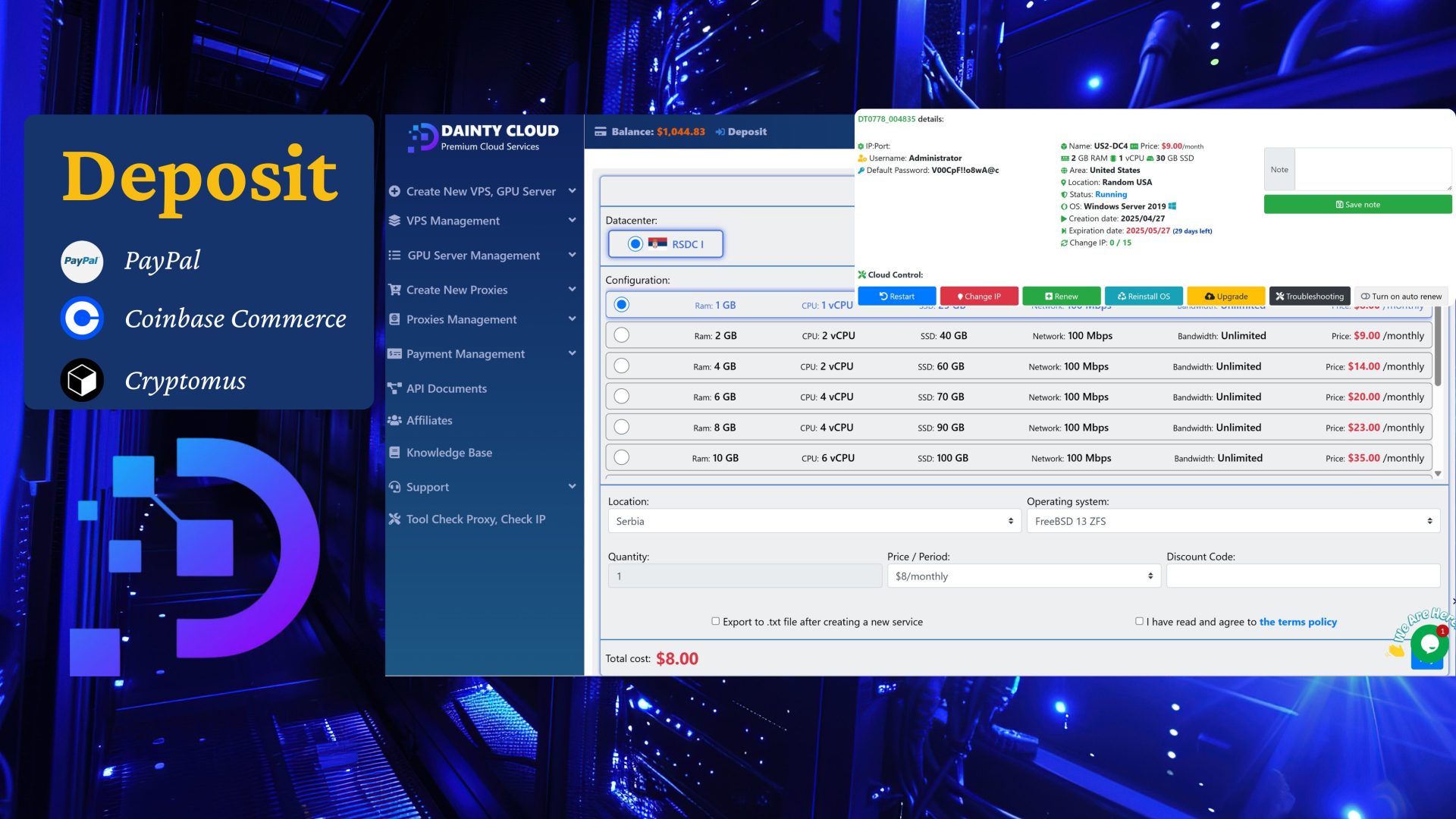Open Tool Check Proxy, Check IP item
The image size is (1456, 819).
tap(475, 519)
